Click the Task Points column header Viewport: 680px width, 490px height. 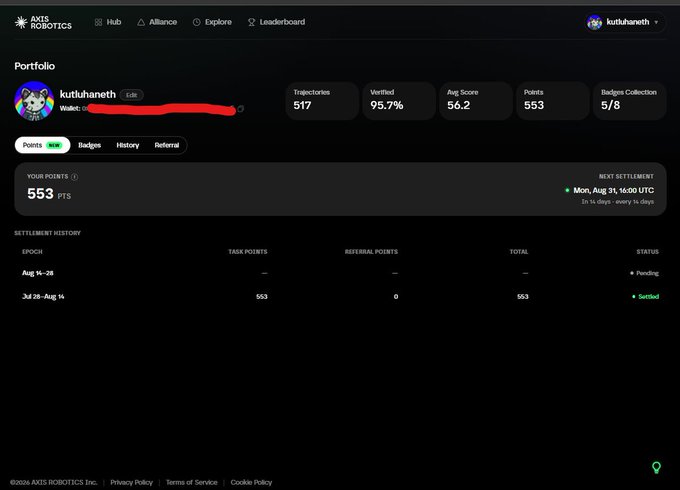tap(248, 252)
